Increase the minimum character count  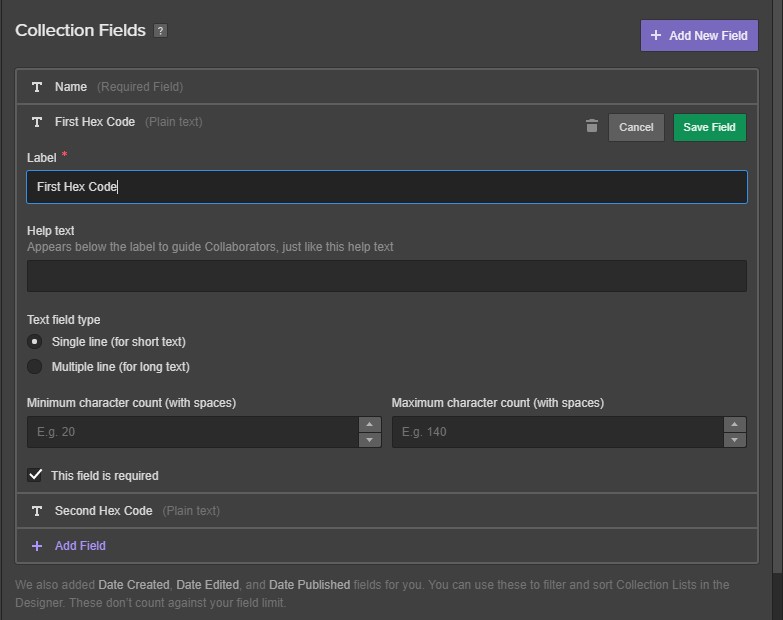point(370,424)
